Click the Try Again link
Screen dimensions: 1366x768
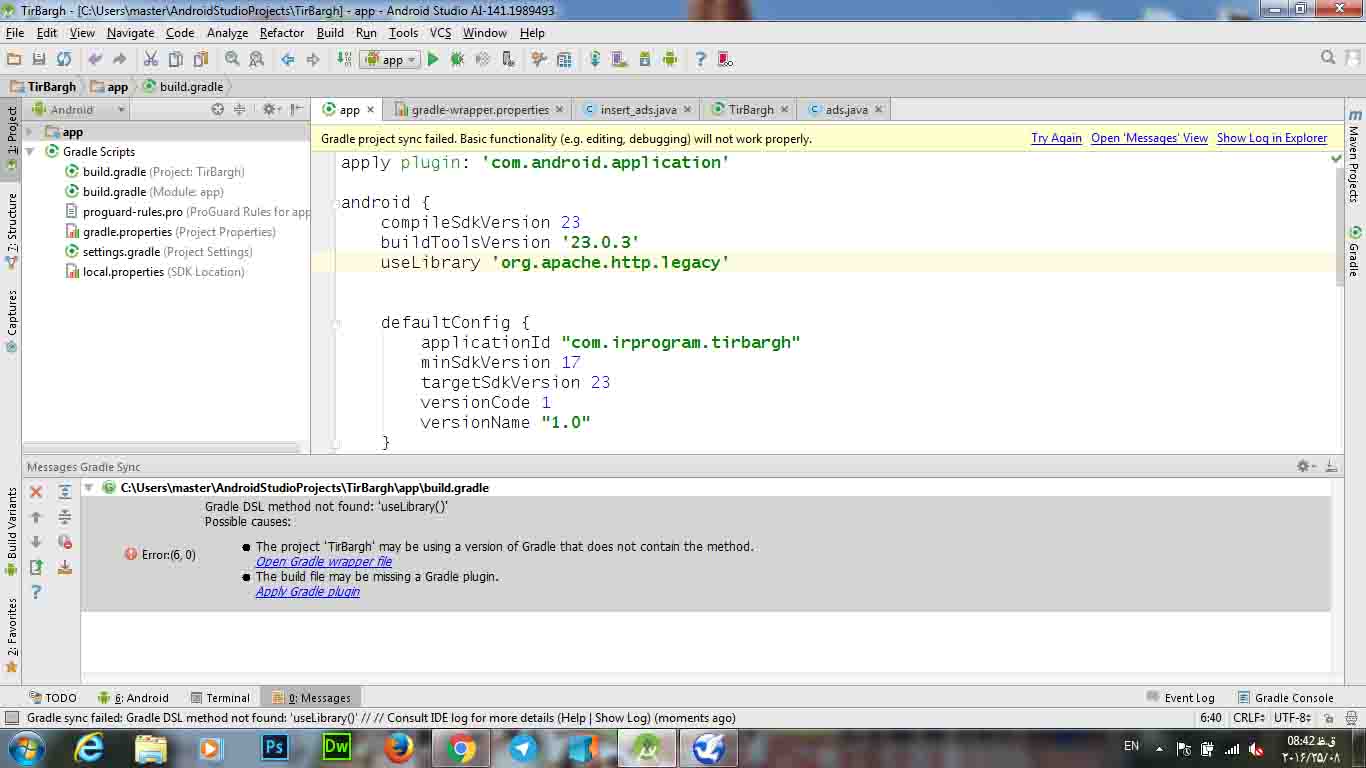click(1056, 138)
